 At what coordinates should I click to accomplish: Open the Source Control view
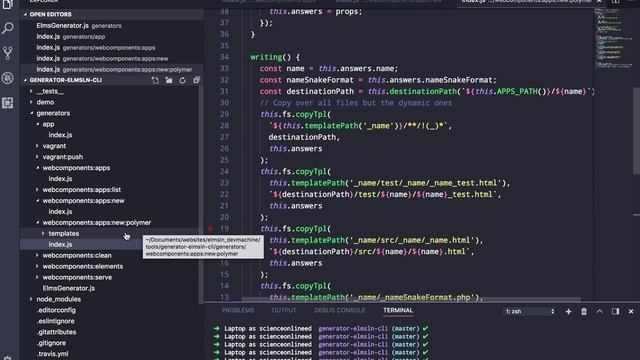tap(7, 53)
